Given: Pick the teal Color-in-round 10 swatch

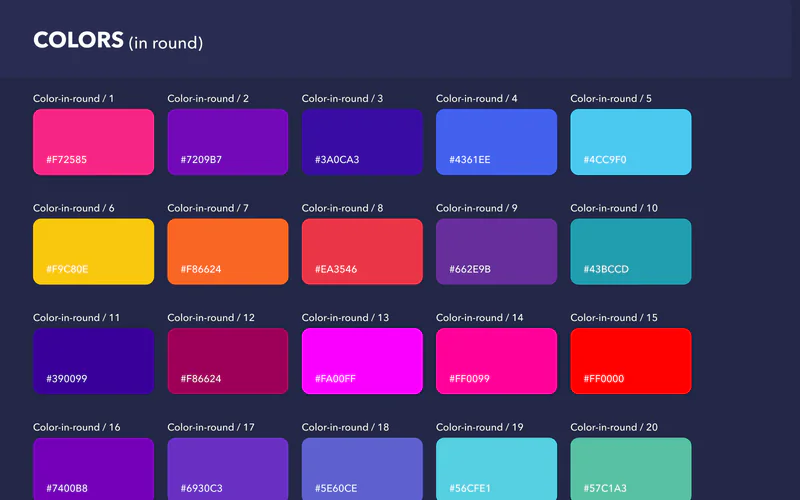Looking at the screenshot, I should pyautogui.click(x=631, y=252).
